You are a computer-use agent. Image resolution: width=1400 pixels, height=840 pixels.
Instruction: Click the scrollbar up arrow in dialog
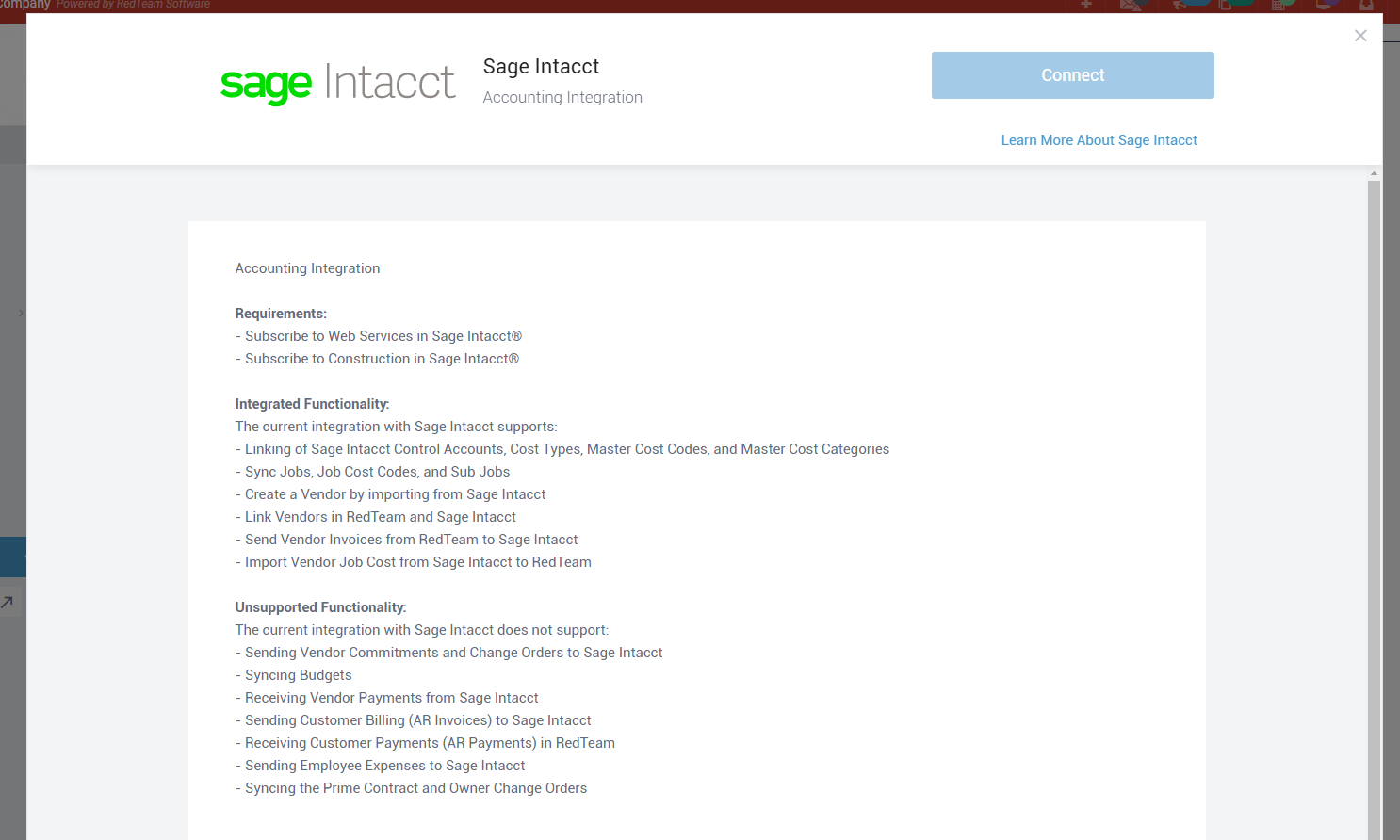[1374, 173]
